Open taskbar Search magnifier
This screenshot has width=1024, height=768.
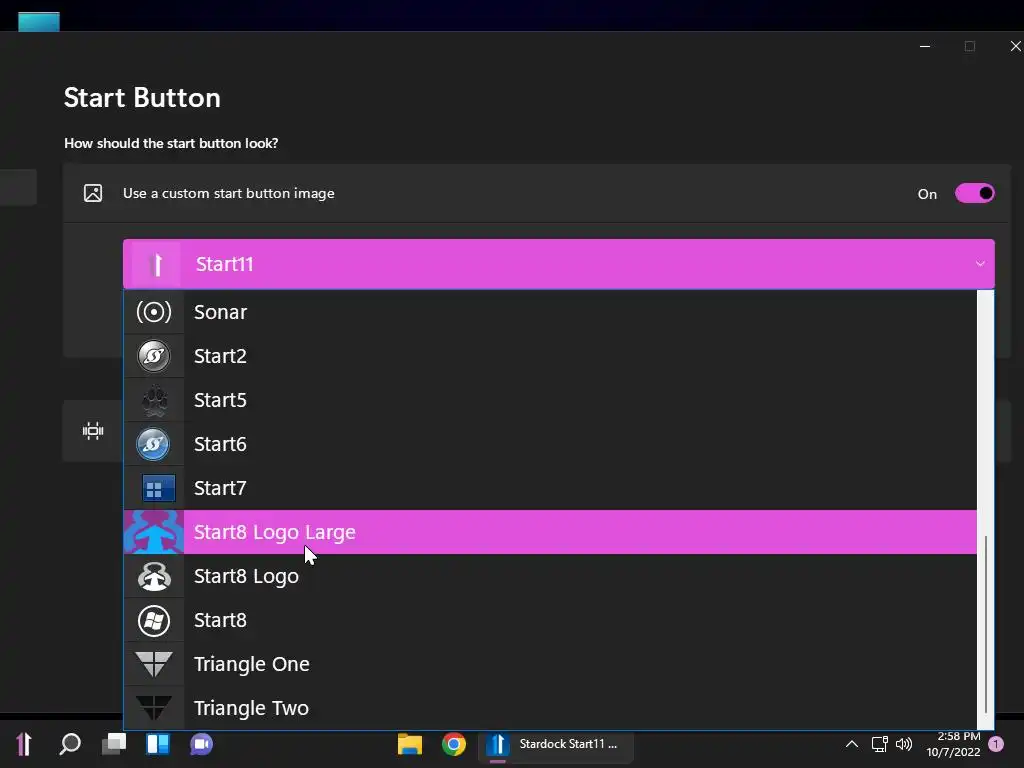pyautogui.click(x=69, y=744)
